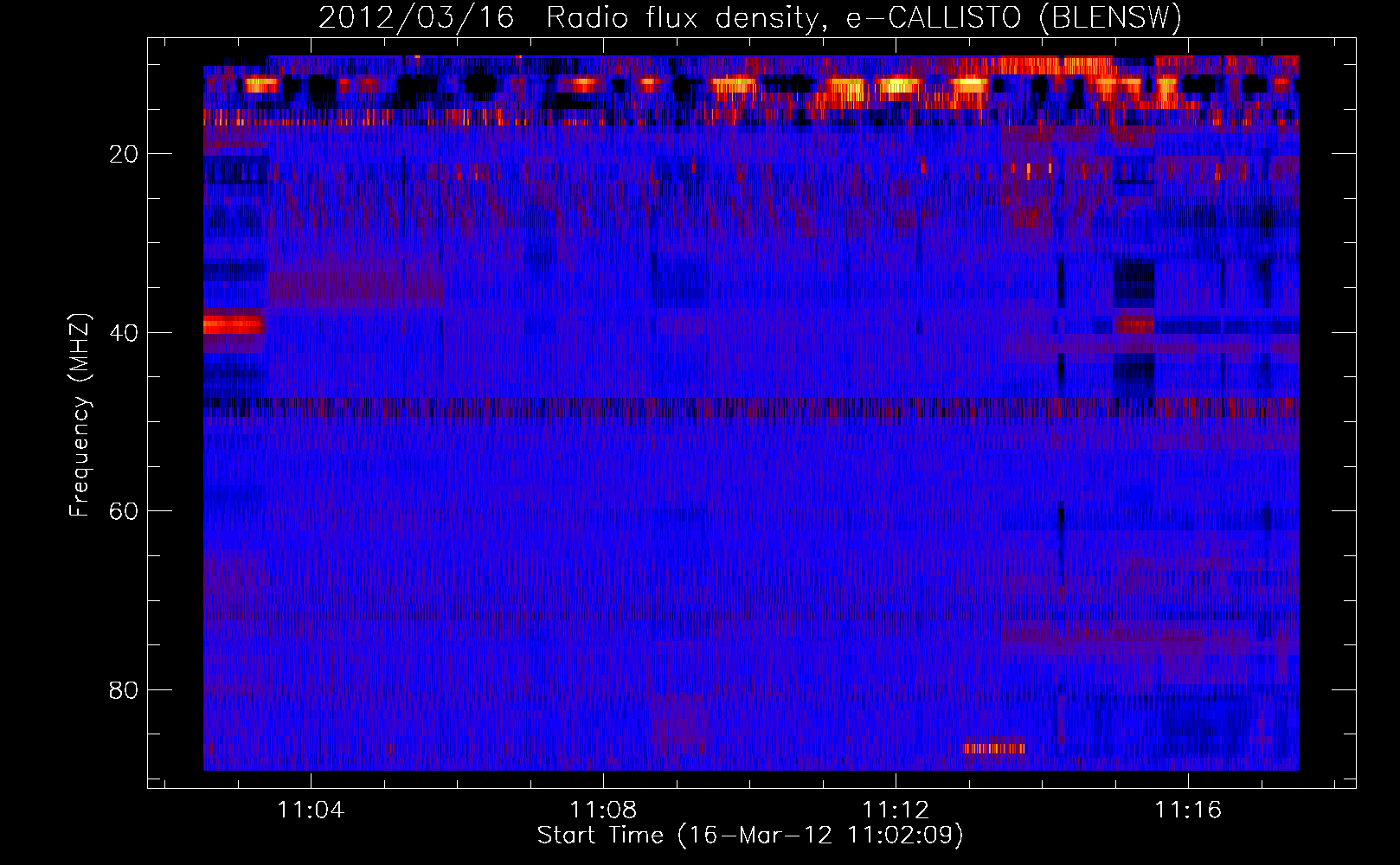This screenshot has width=1400, height=865.
Task: Click the 20 MHz frequency tick label
Action: click(x=124, y=155)
